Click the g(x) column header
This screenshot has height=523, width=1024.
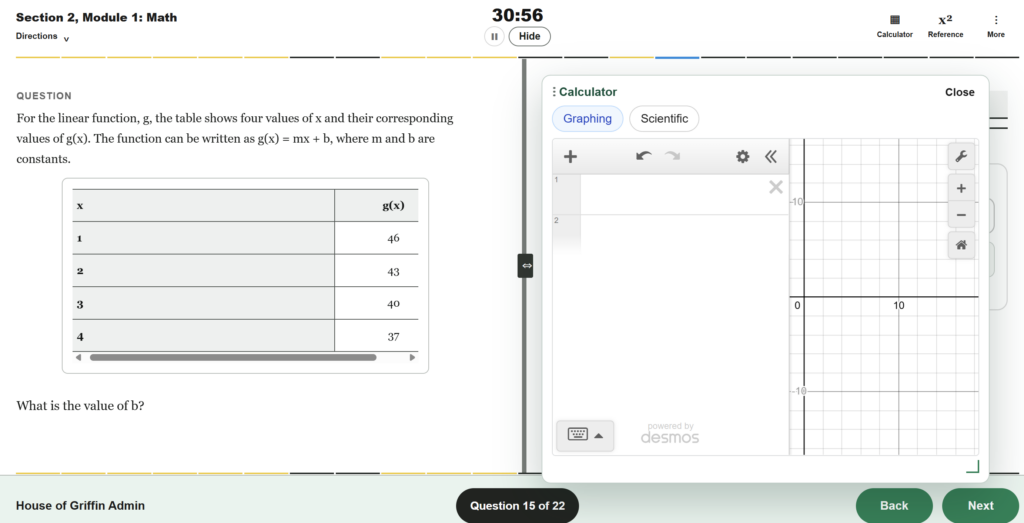point(376,206)
